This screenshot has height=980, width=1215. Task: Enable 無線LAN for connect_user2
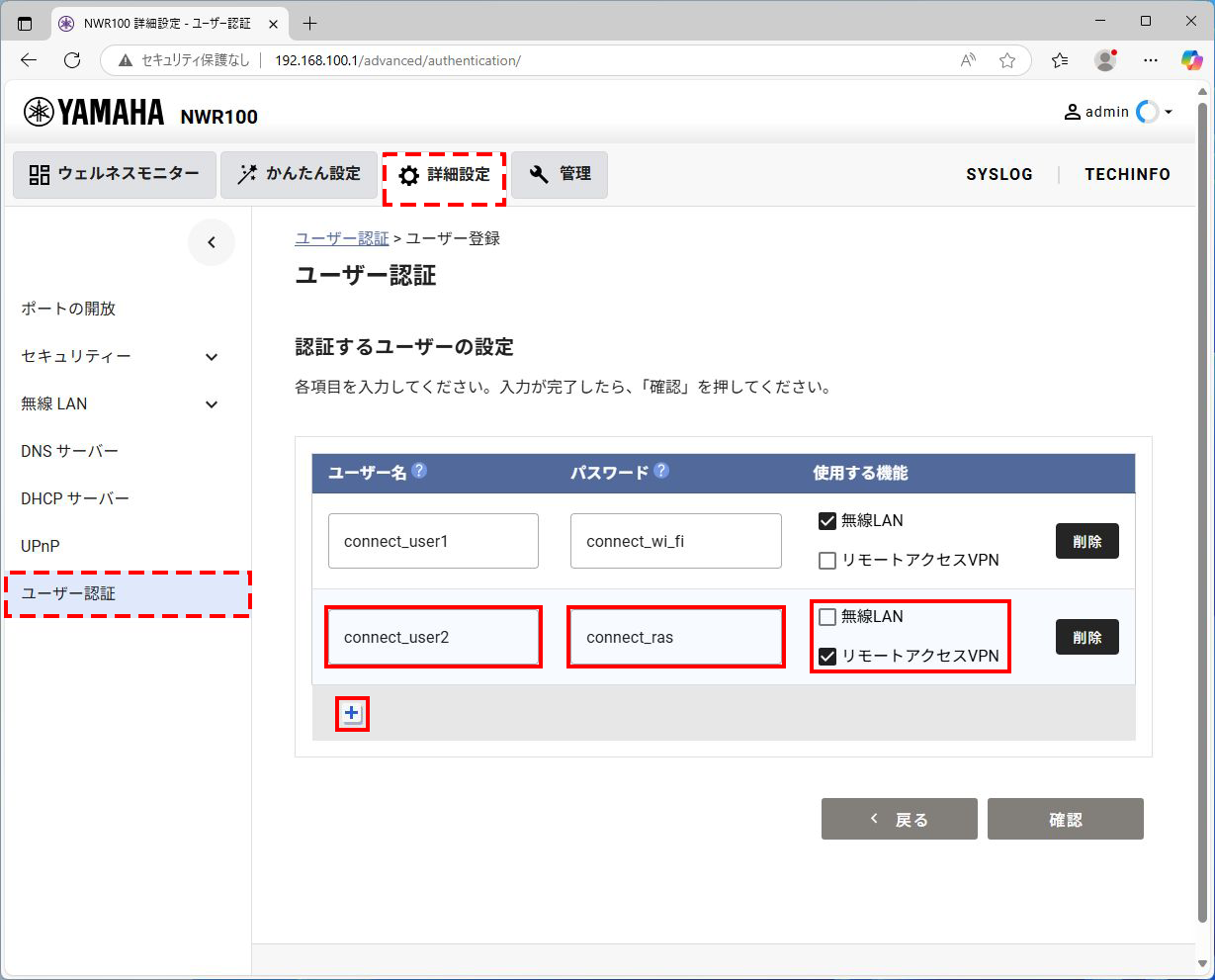tap(826, 616)
